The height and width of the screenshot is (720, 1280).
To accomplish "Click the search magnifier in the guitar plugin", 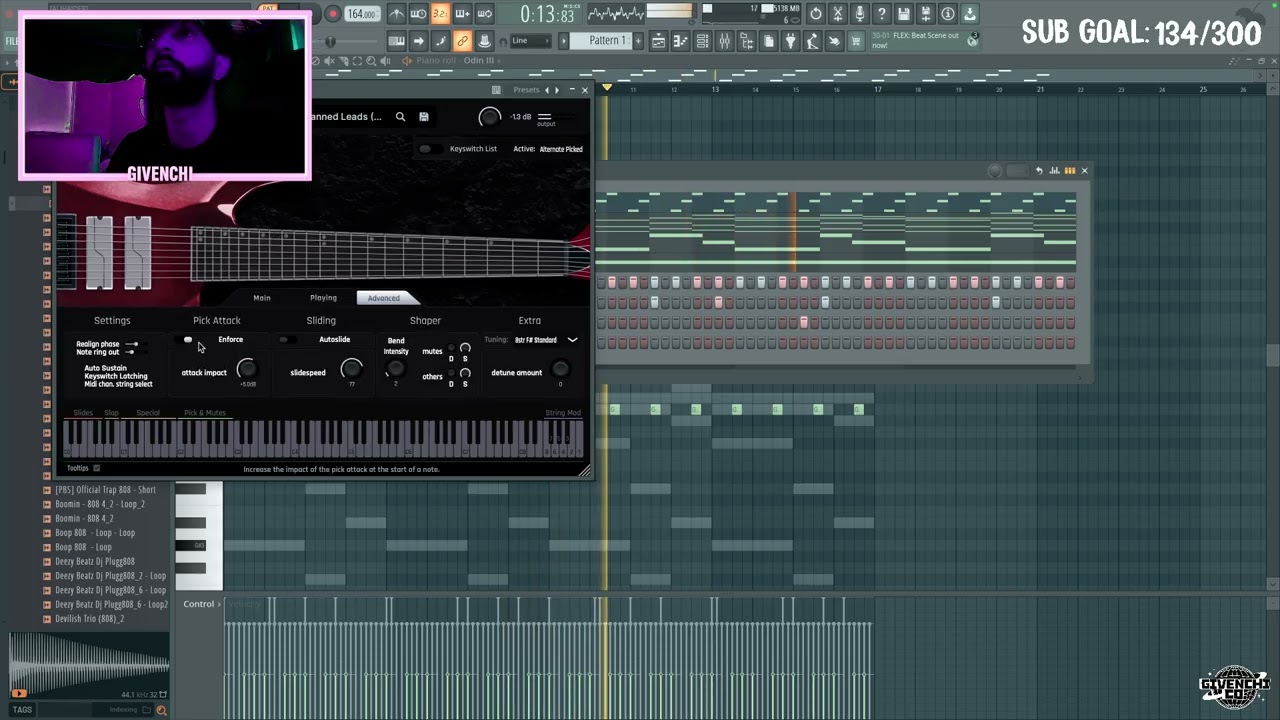I will coord(400,117).
